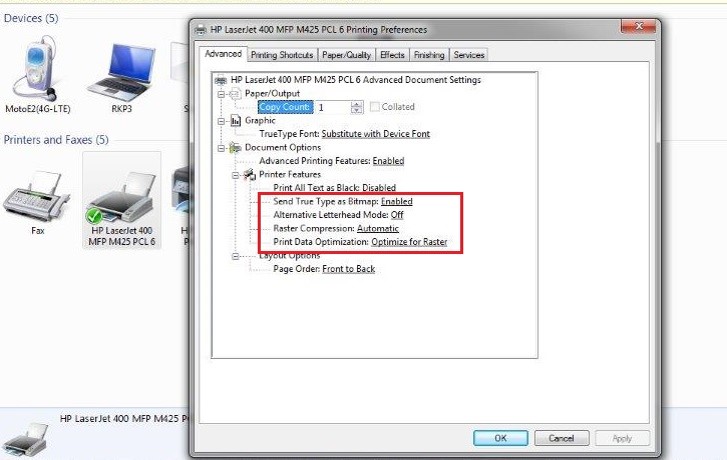This screenshot has height=460, width=727.
Task: Select the HP LaserJet 400 MFP M425 PCL 6 printer icon
Action: point(122,197)
